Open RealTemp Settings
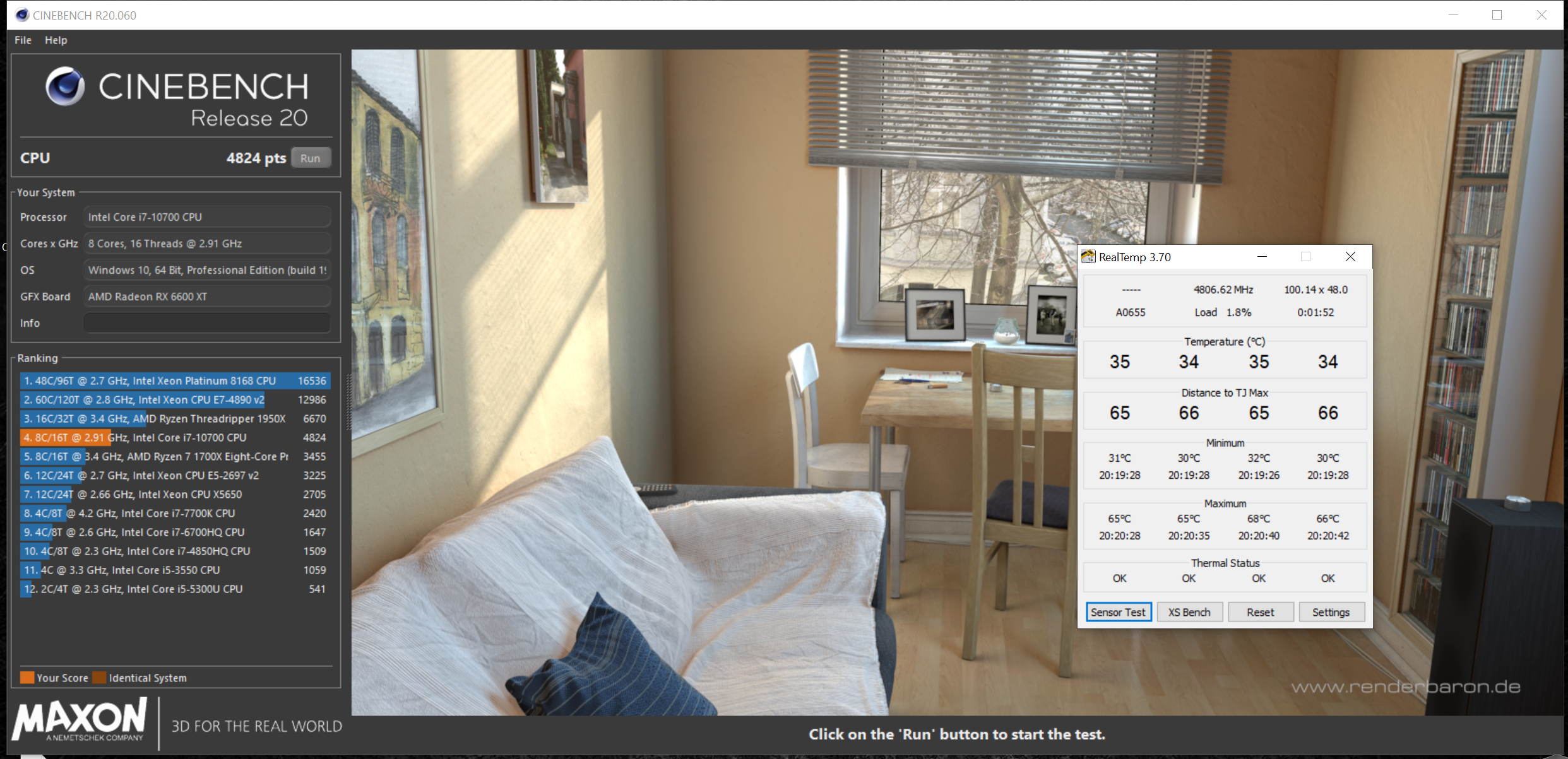This screenshot has height=759, width=1568. (1331, 612)
